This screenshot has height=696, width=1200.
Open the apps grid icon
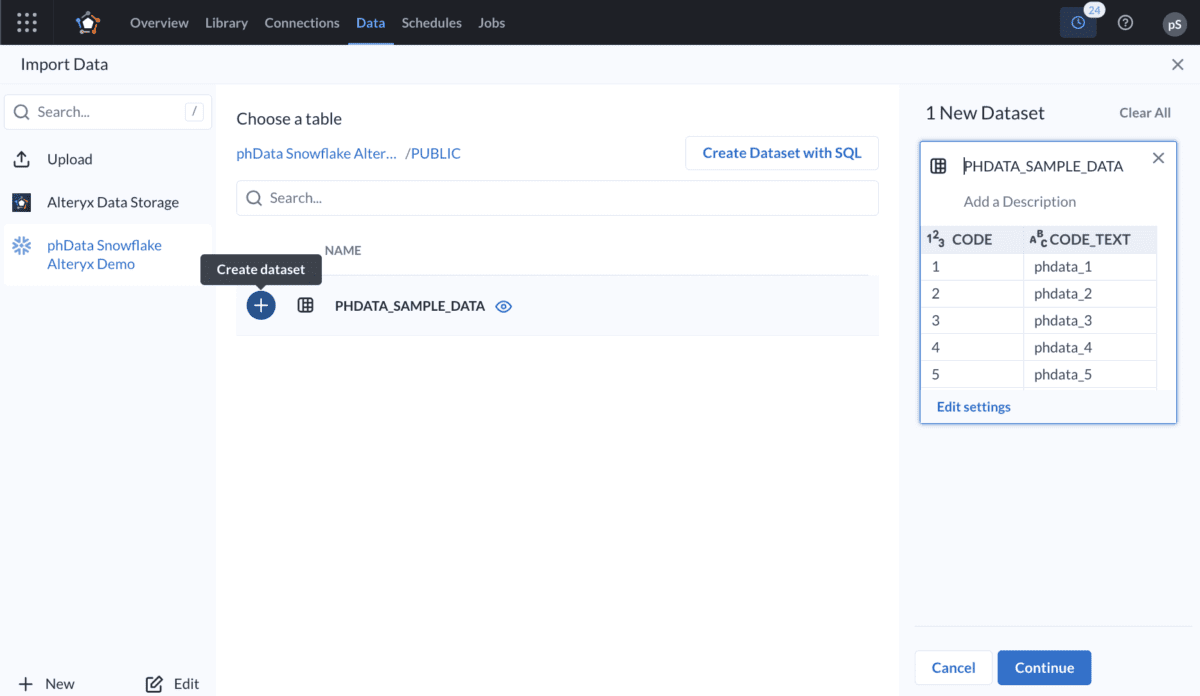tap(26, 22)
